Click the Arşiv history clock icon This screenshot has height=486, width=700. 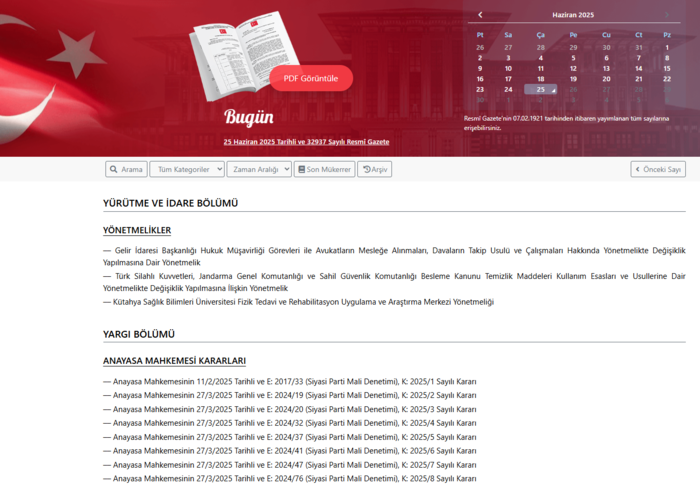pyautogui.click(x=367, y=169)
